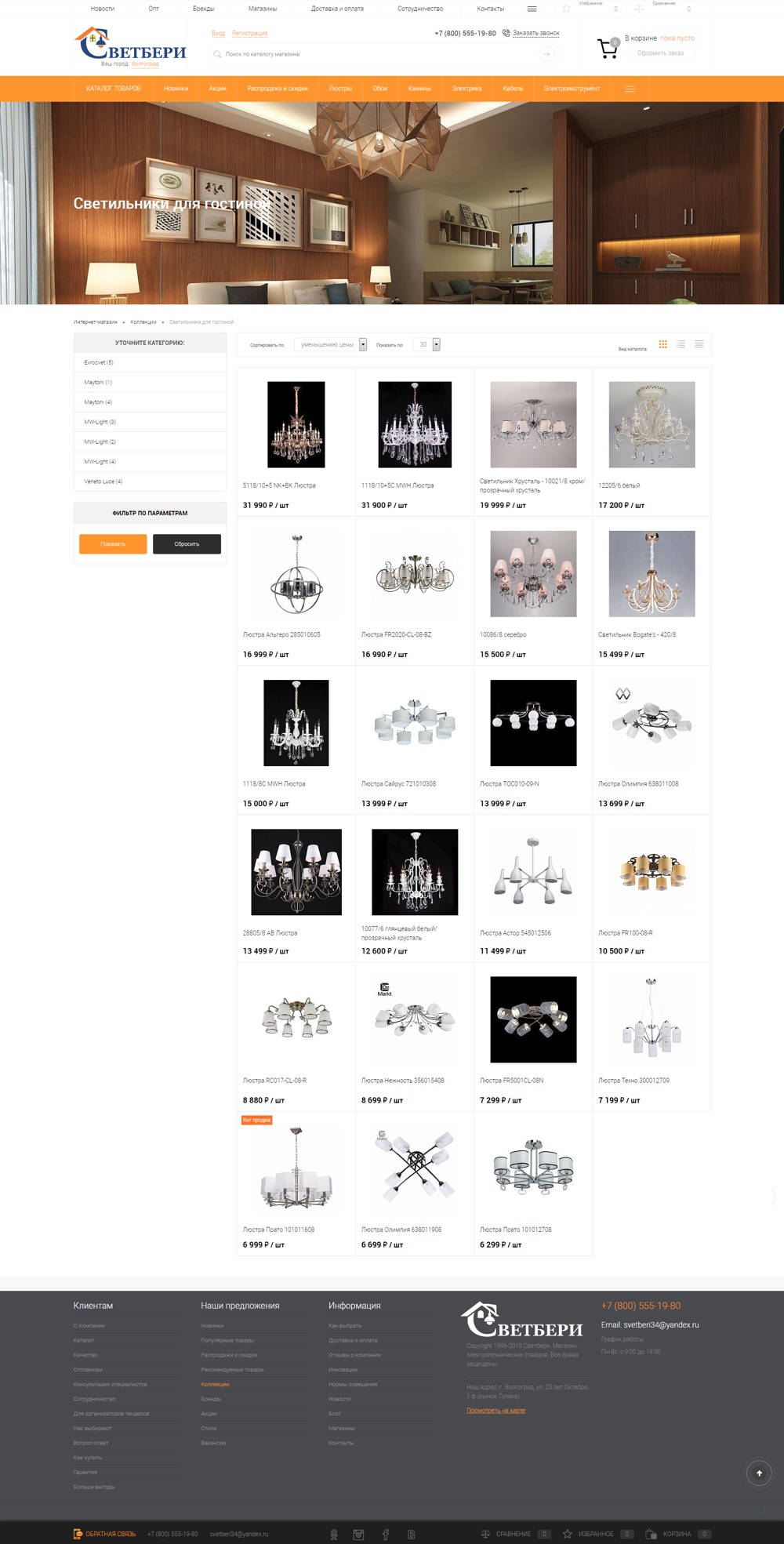Open the sort by price dropdown
Viewport: 784px width, 1544px height.
click(330, 344)
